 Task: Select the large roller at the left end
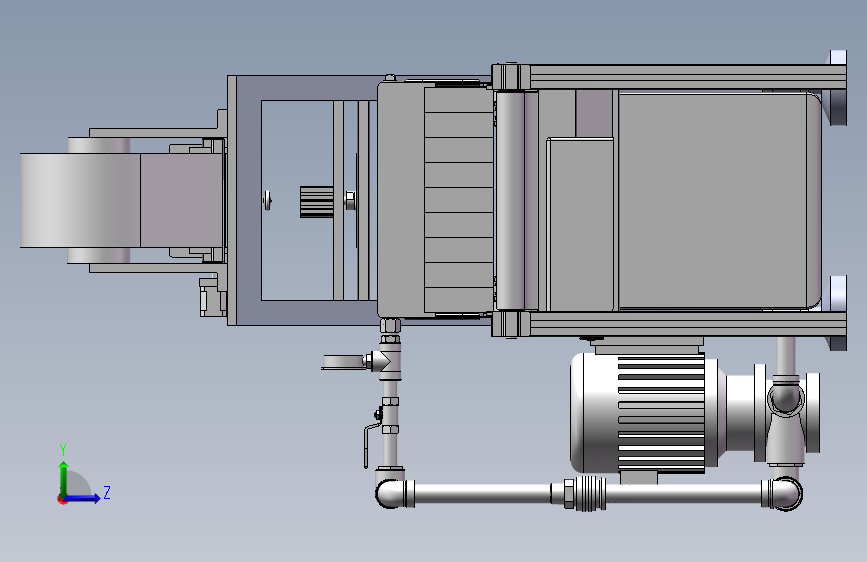point(80,200)
